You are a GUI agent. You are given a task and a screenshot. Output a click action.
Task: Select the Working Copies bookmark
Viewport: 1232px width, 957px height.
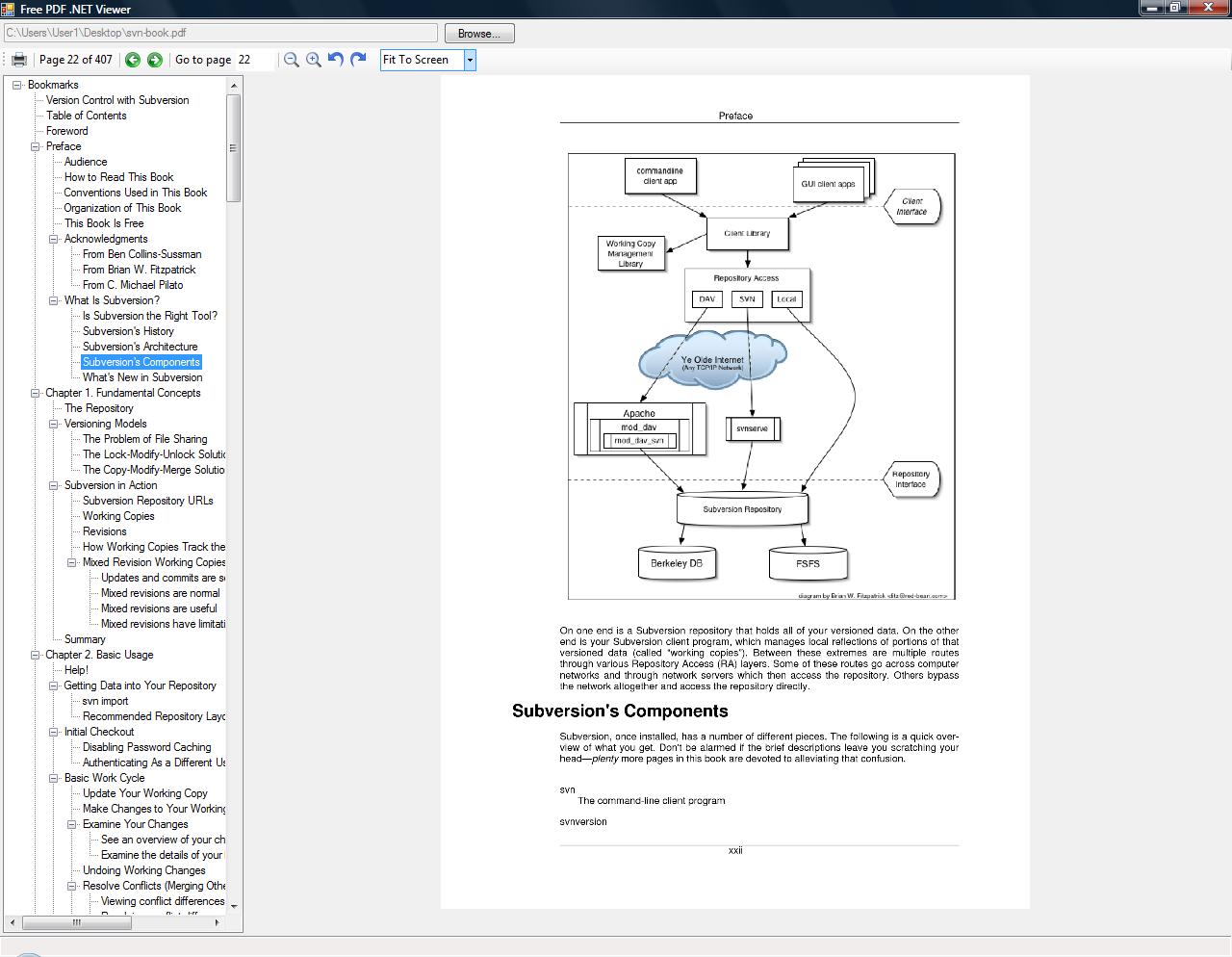(118, 516)
